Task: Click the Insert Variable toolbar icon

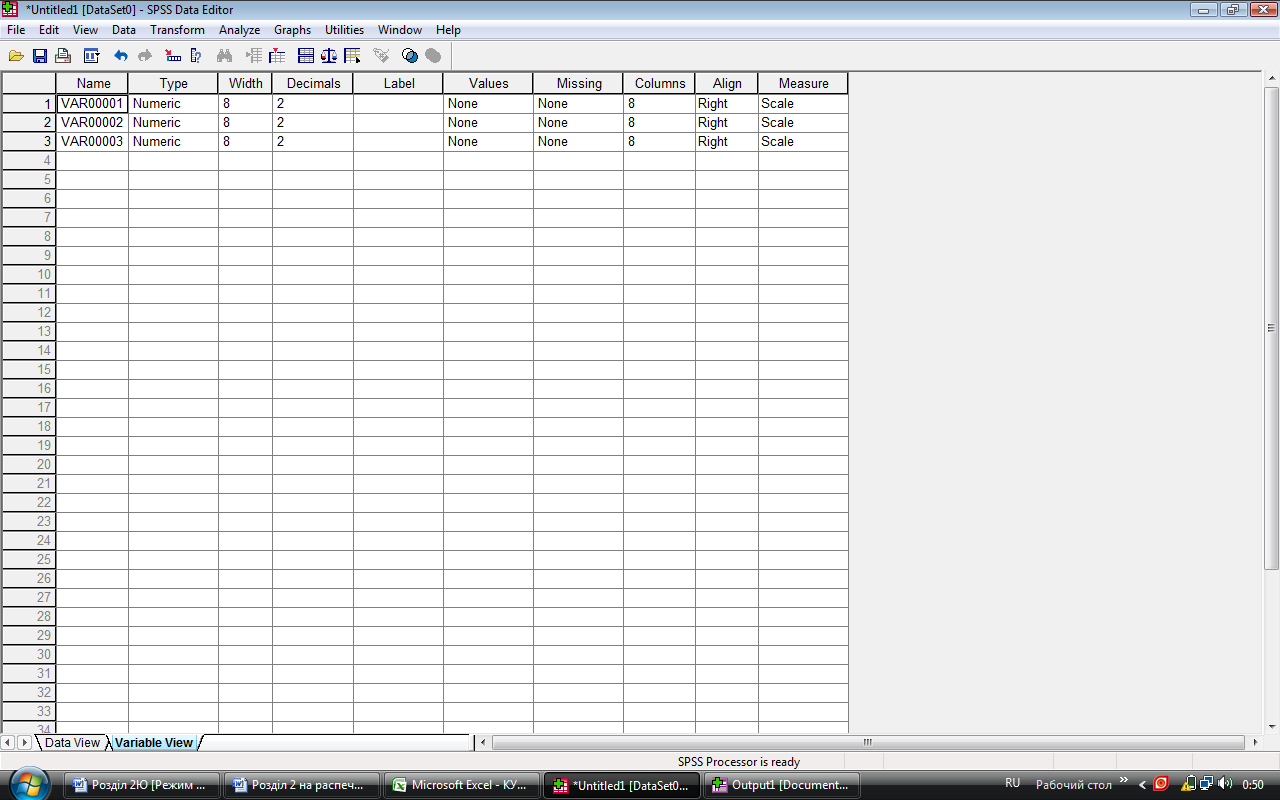Action: pos(277,56)
